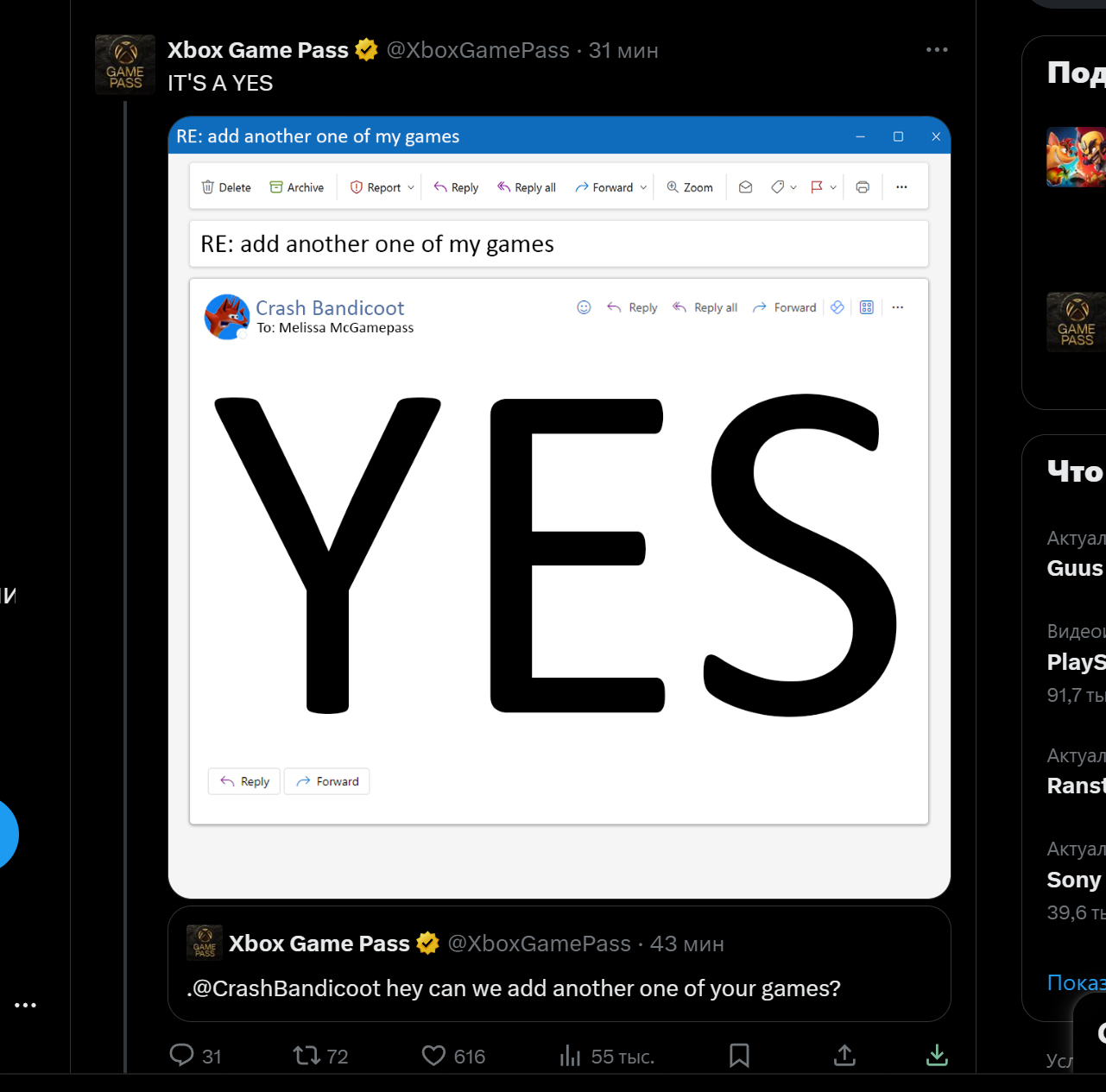This screenshot has width=1106, height=1092.
Task: Click the Показать link in the sidebar
Action: [x=1076, y=982]
